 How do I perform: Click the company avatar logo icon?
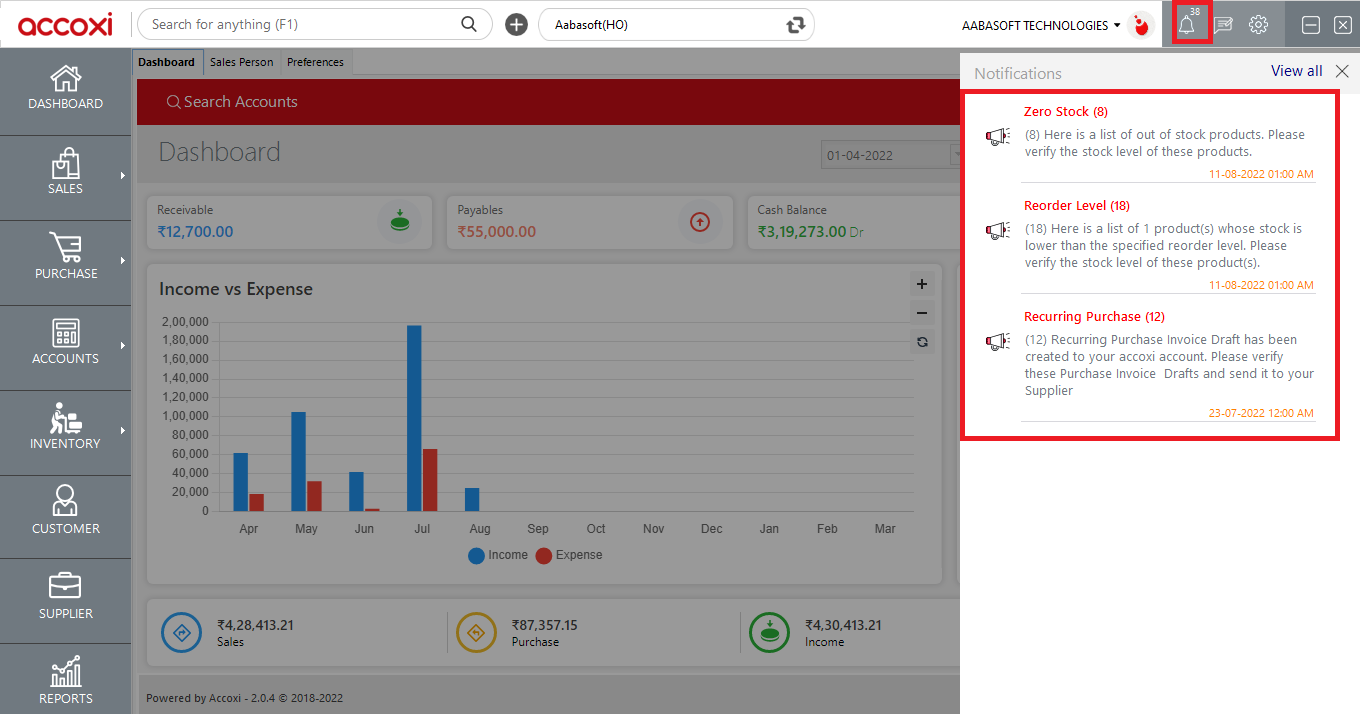(x=1140, y=25)
